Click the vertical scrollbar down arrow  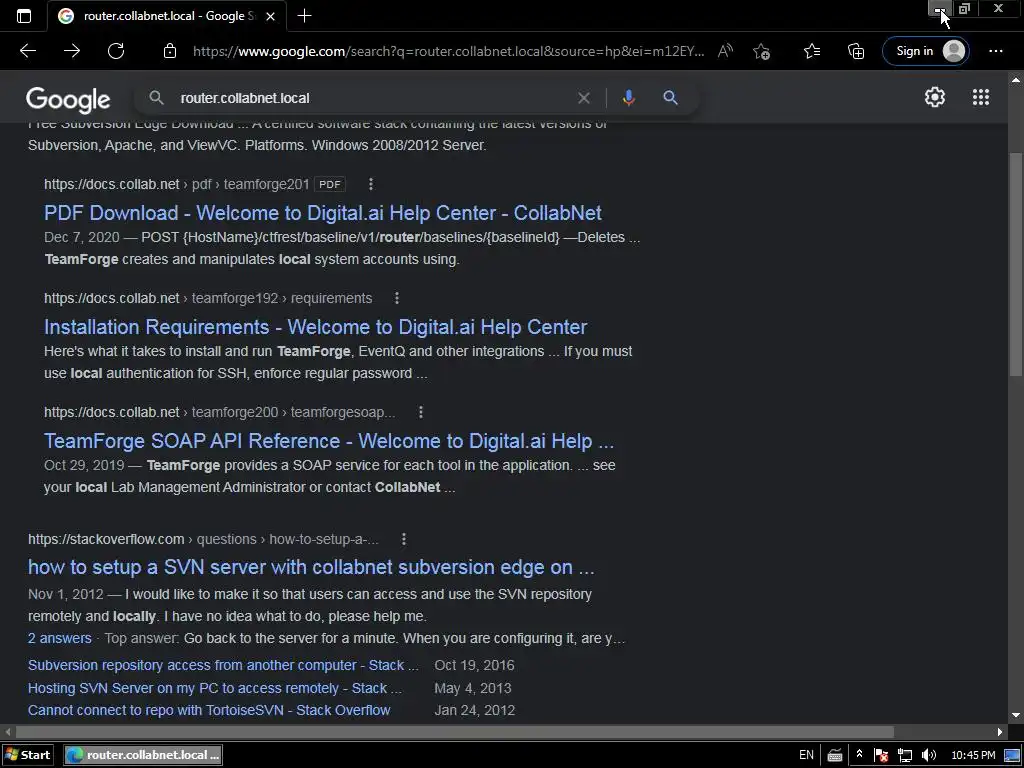click(x=1016, y=716)
